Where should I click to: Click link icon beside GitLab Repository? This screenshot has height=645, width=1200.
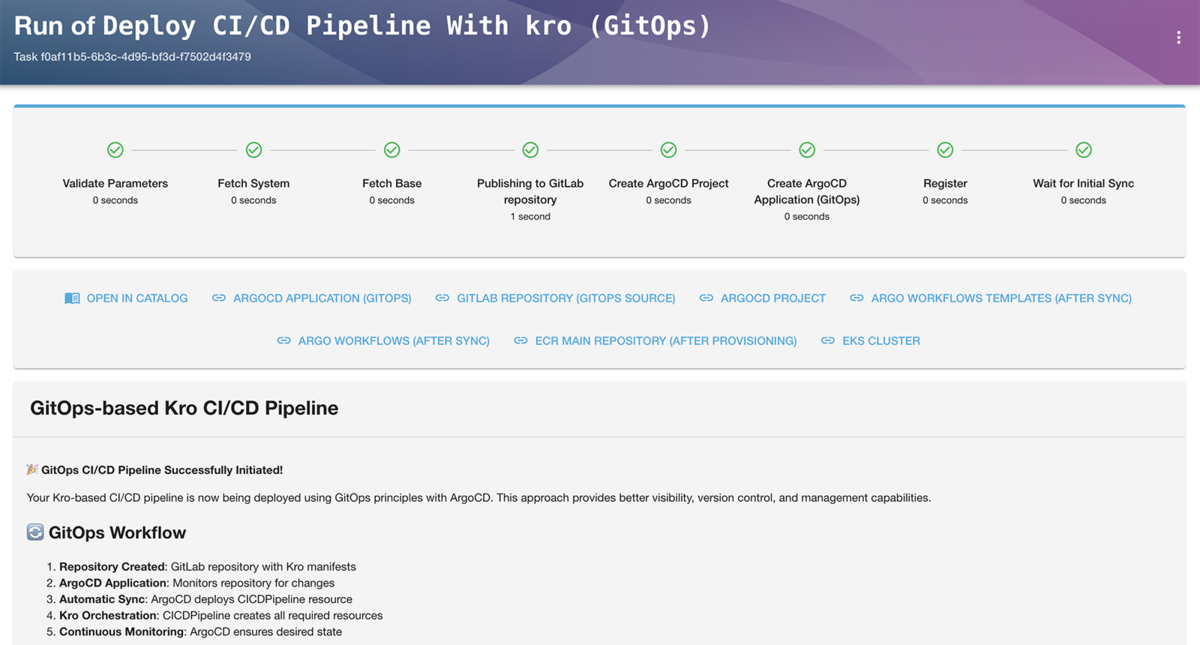click(x=442, y=298)
